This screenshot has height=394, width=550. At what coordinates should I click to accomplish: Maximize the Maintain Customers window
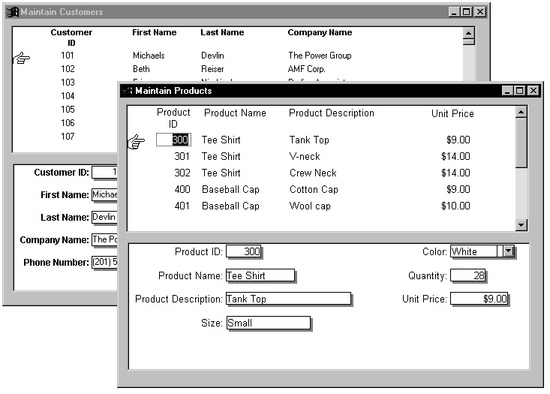pyautogui.click(x=467, y=12)
